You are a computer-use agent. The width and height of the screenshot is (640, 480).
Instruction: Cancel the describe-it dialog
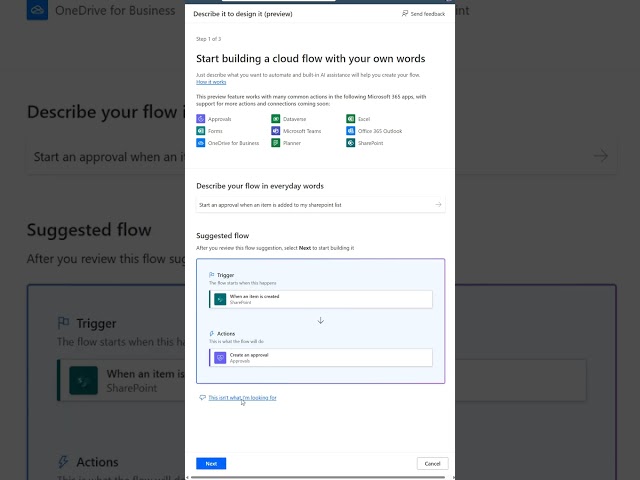(x=433, y=464)
